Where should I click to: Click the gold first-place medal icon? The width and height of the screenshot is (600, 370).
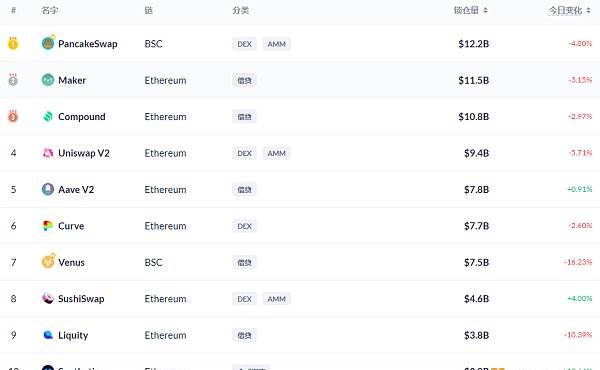(x=13, y=43)
